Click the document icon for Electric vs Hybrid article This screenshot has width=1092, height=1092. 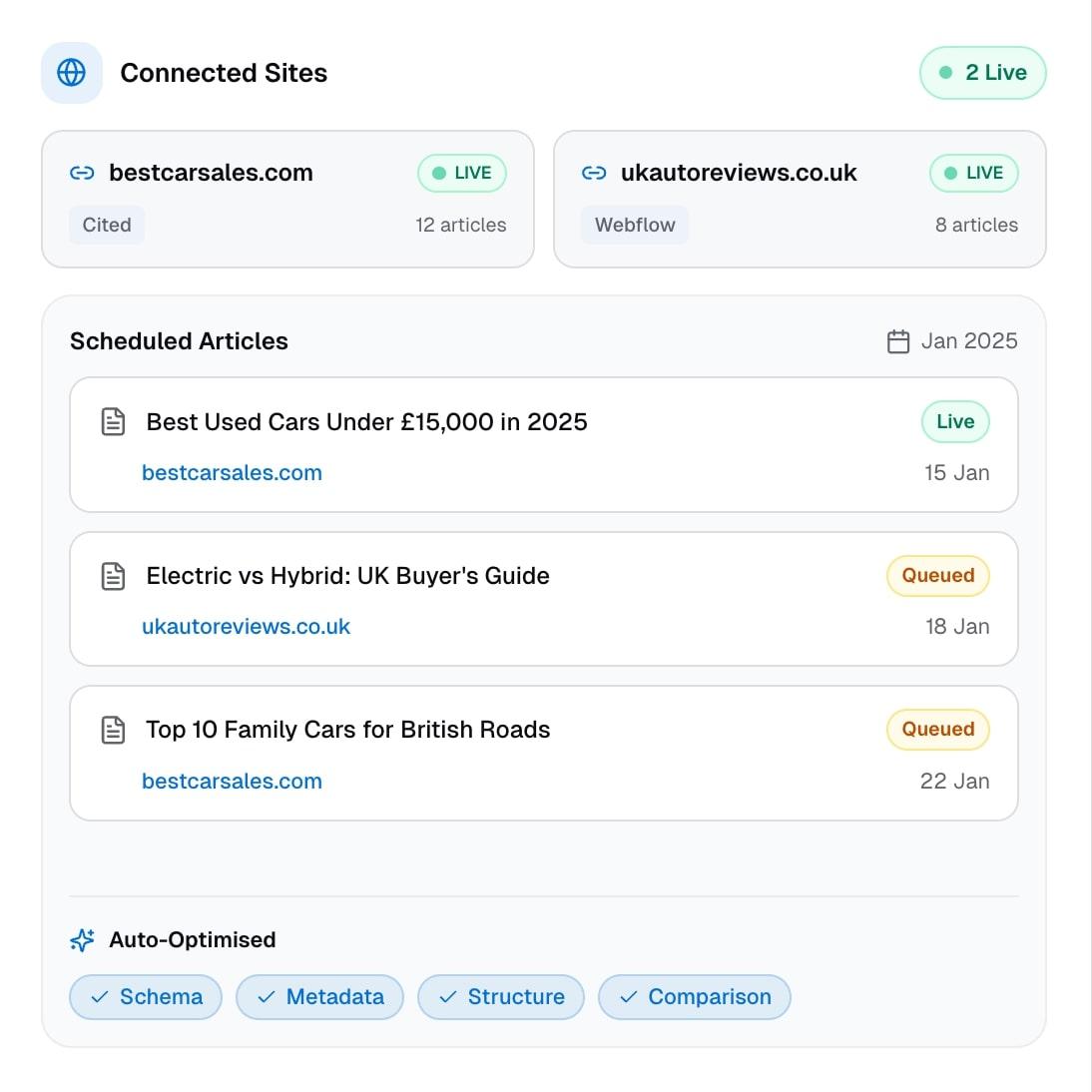tap(114, 576)
